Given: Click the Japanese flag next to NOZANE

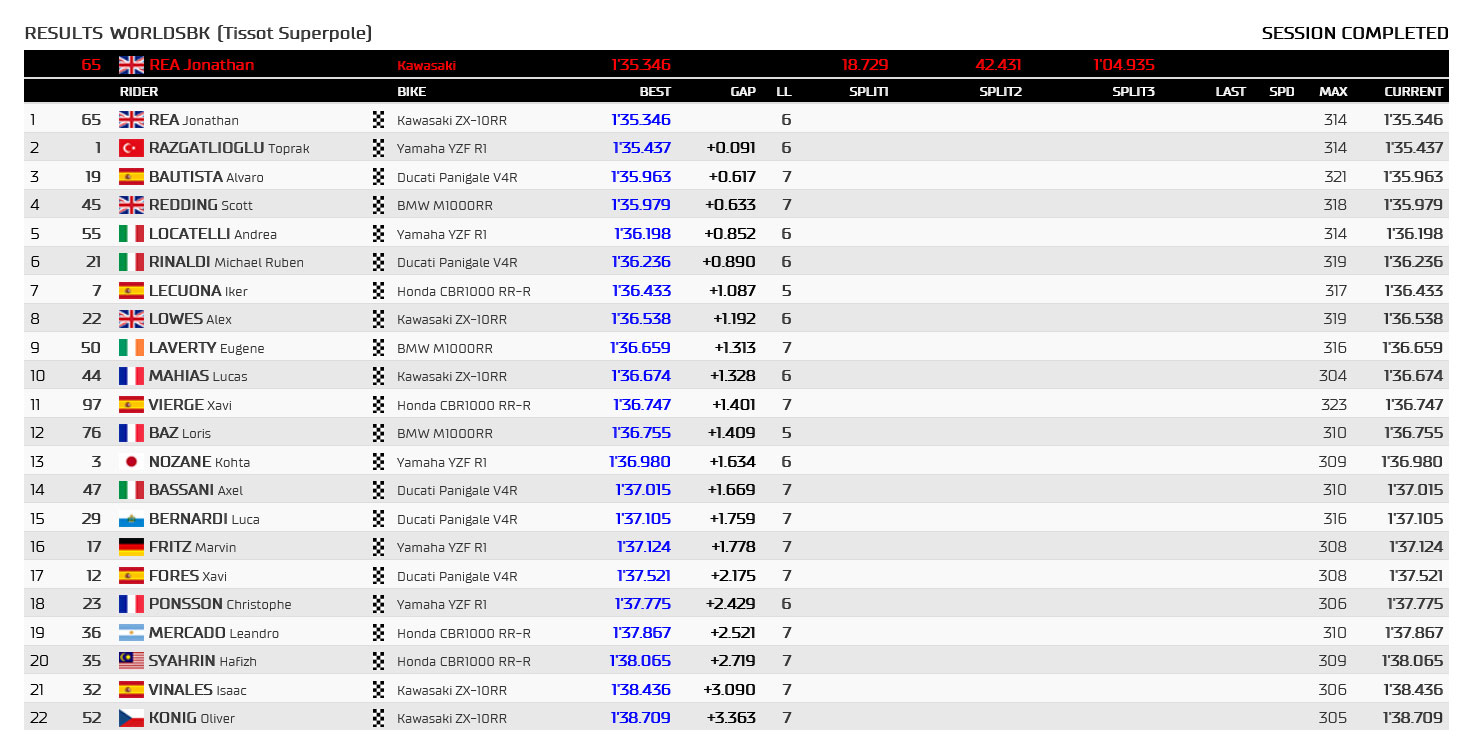Looking at the screenshot, I should pos(131,462).
